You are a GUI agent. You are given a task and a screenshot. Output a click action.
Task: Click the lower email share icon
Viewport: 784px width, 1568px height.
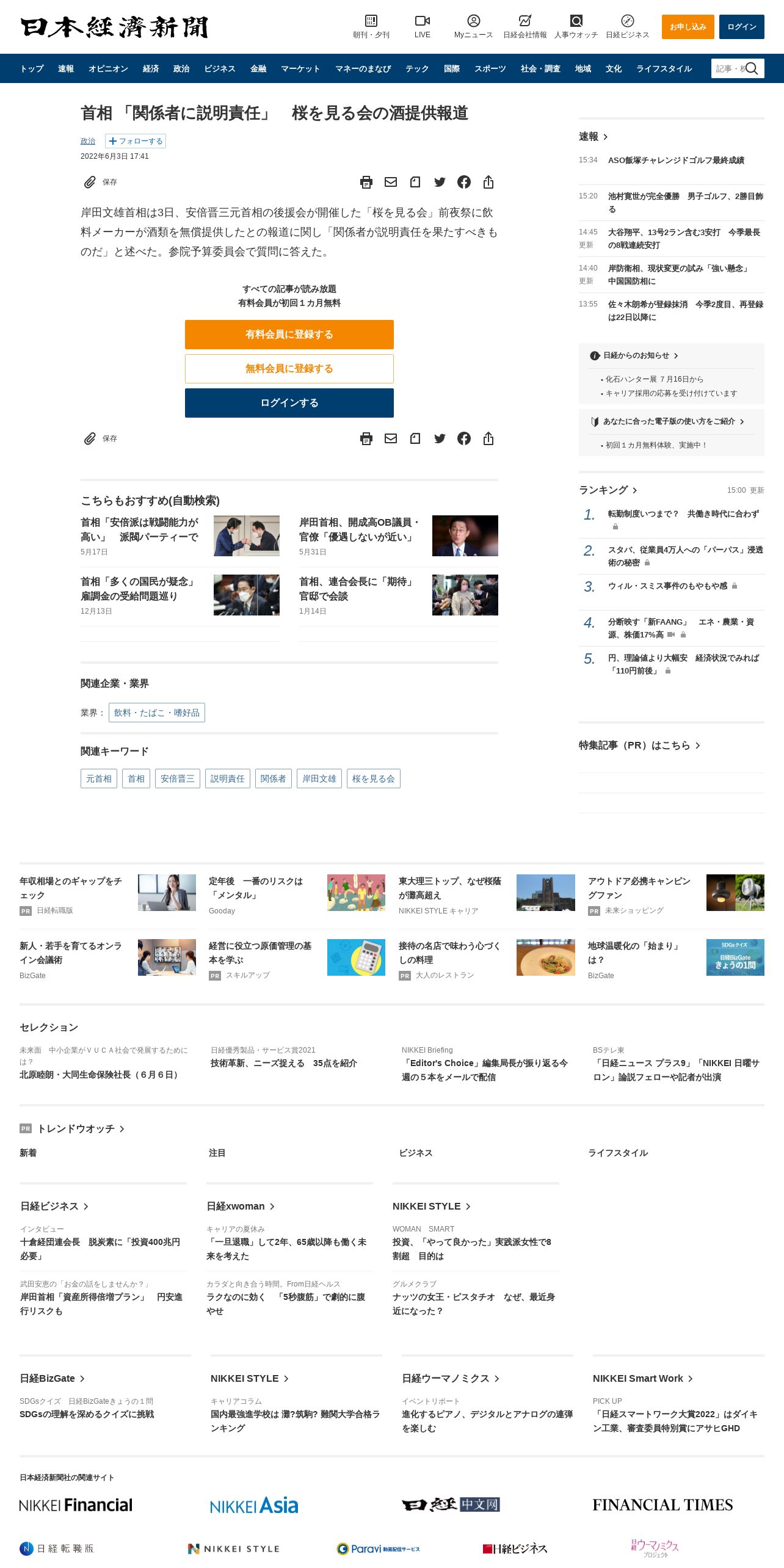coord(391,438)
